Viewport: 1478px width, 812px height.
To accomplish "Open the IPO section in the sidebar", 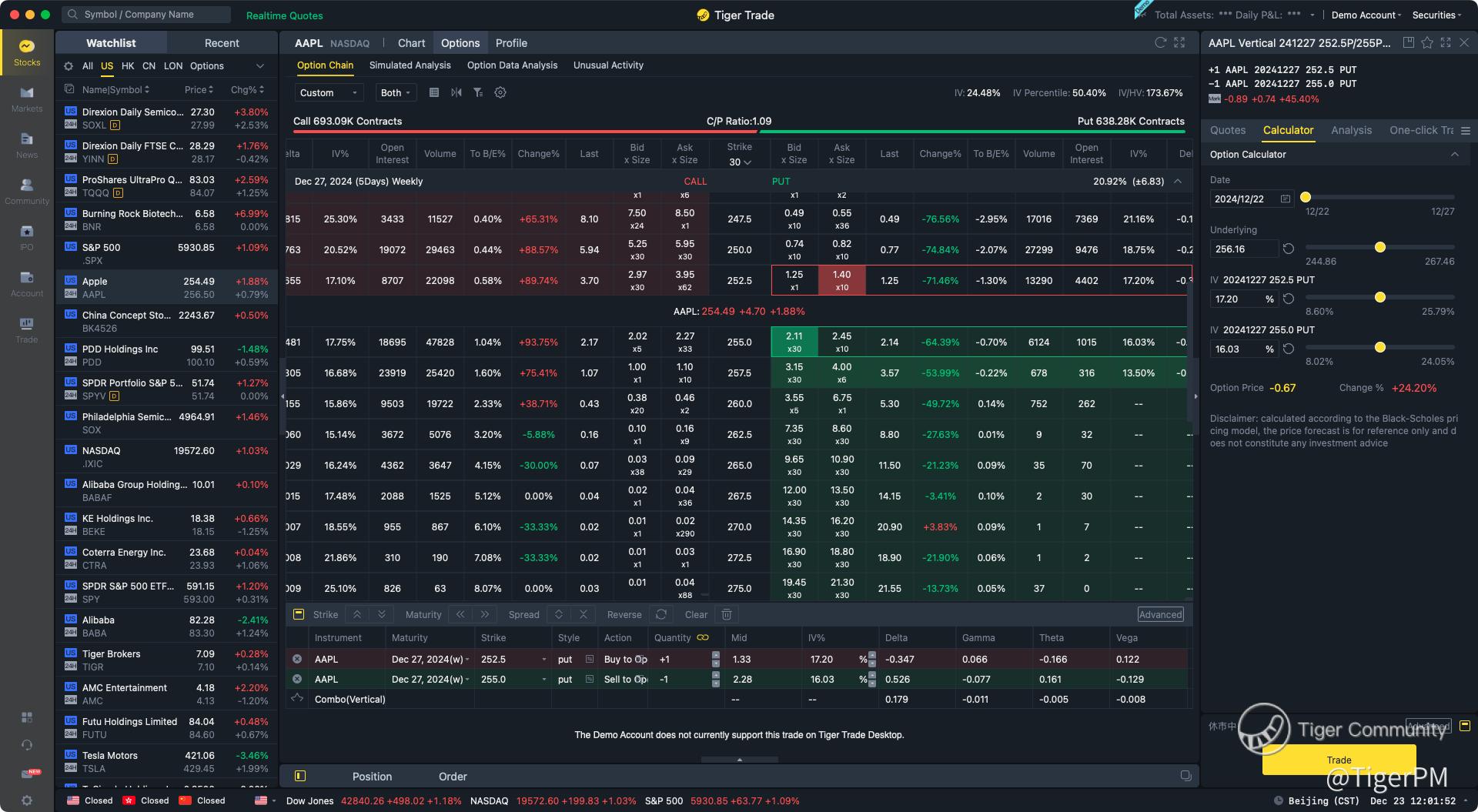I will (27, 238).
